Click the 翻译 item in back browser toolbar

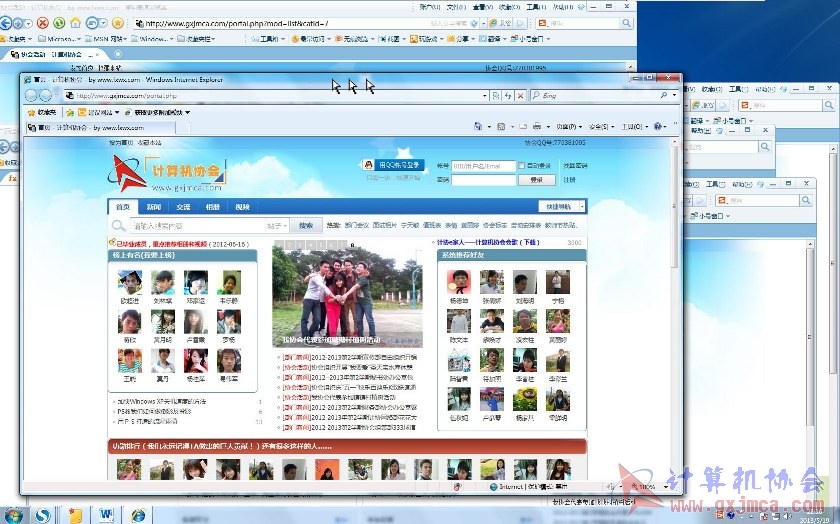[x=492, y=39]
